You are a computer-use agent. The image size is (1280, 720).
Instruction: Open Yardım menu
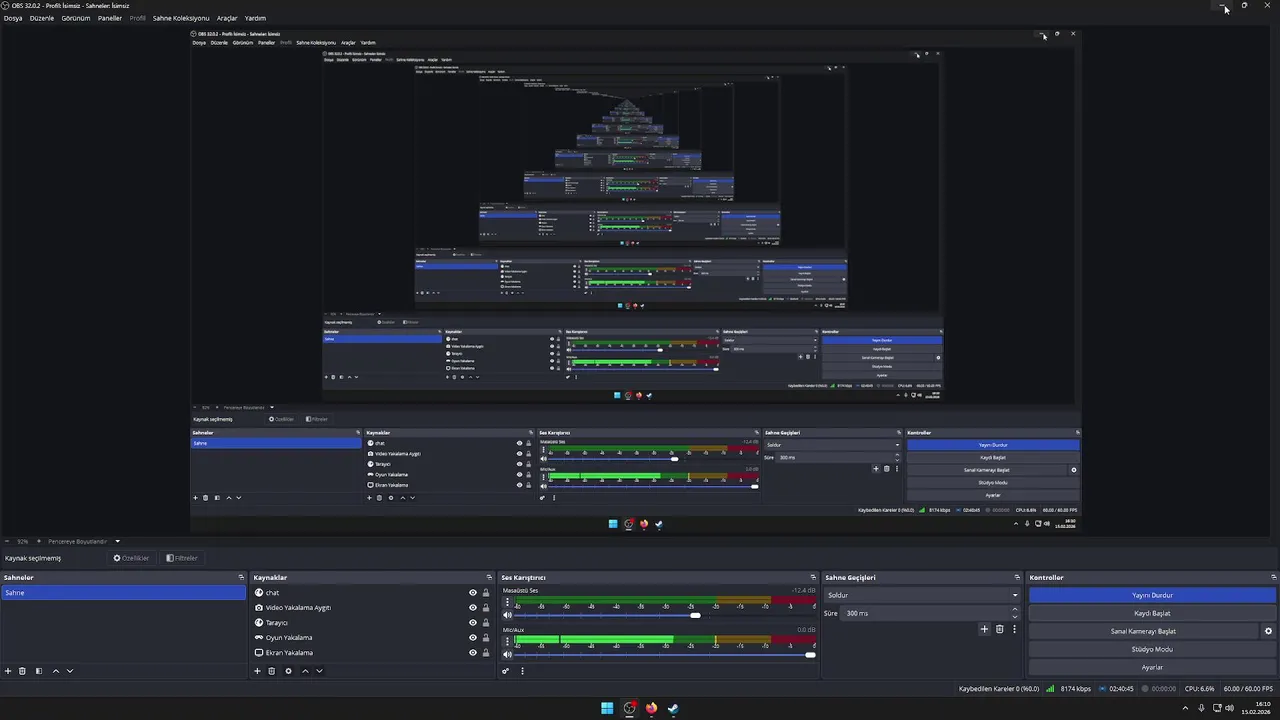pyautogui.click(x=256, y=18)
